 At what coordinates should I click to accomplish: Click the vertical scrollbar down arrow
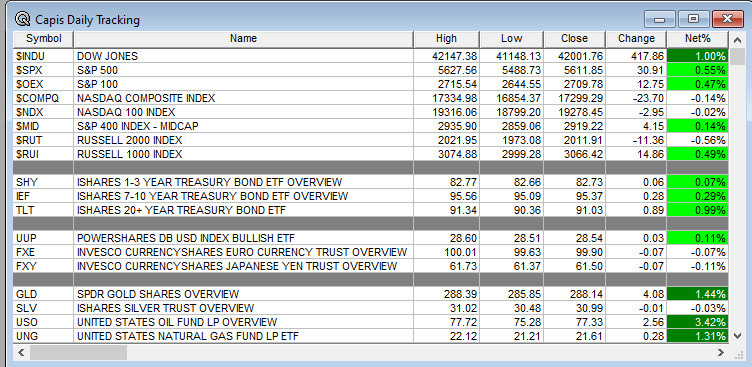coord(738,336)
